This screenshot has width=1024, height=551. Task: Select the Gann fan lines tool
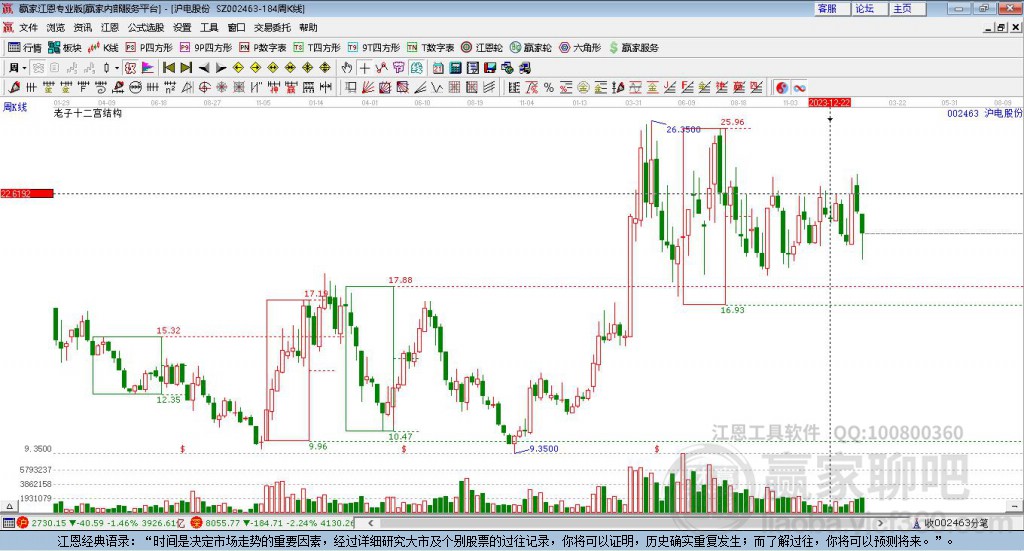coord(368,87)
